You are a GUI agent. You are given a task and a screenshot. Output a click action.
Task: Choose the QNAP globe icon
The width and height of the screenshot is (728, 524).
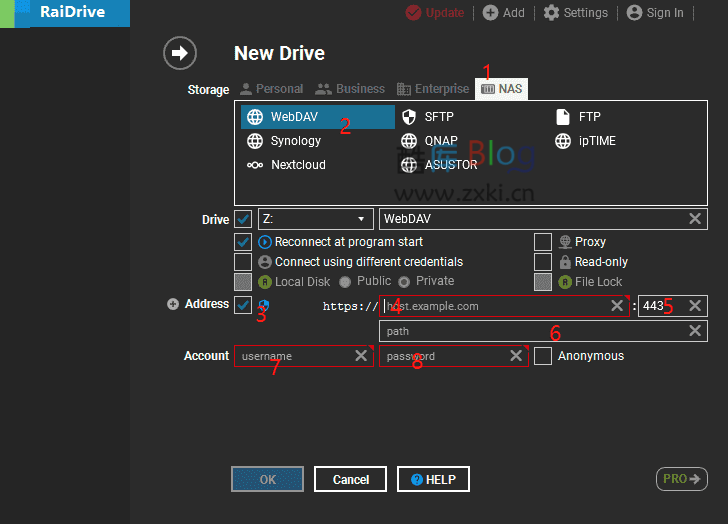point(409,141)
